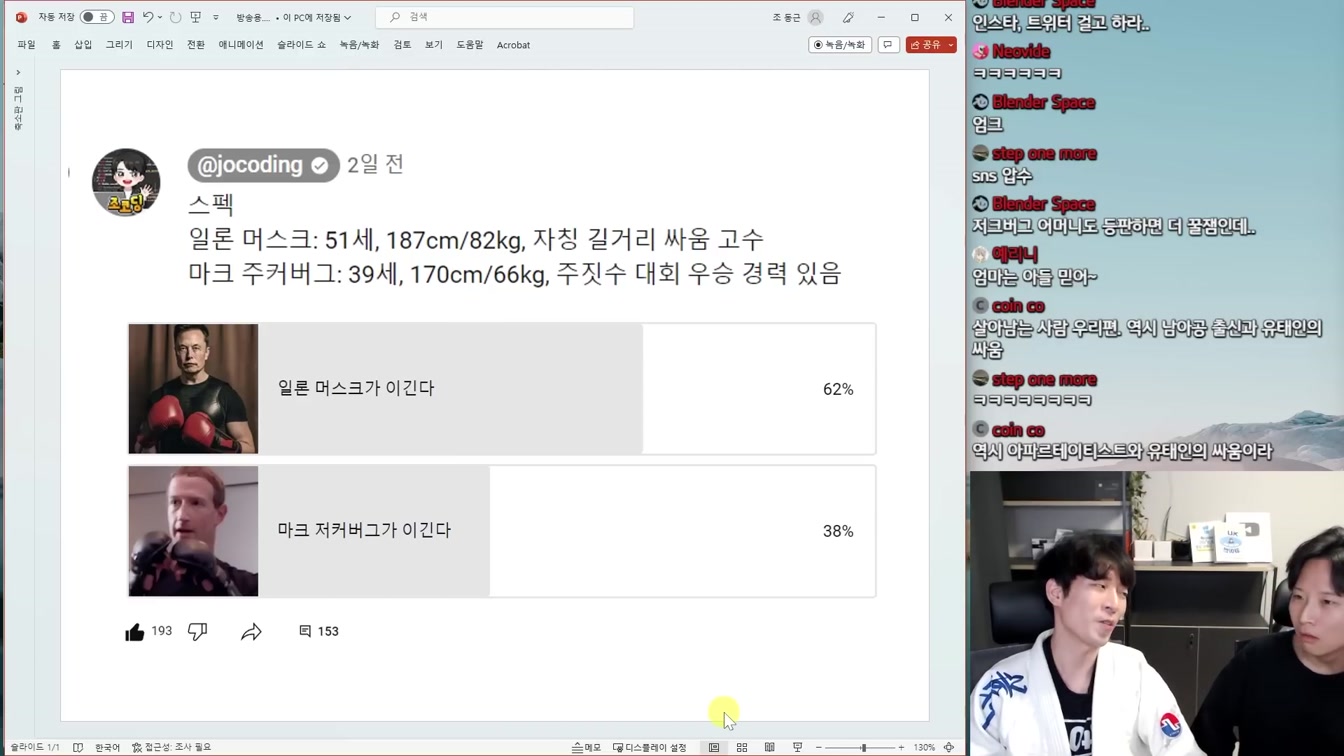Switch to the 삽입 (Insert) tab
The height and width of the screenshot is (756, 1344).
[83, 45]
